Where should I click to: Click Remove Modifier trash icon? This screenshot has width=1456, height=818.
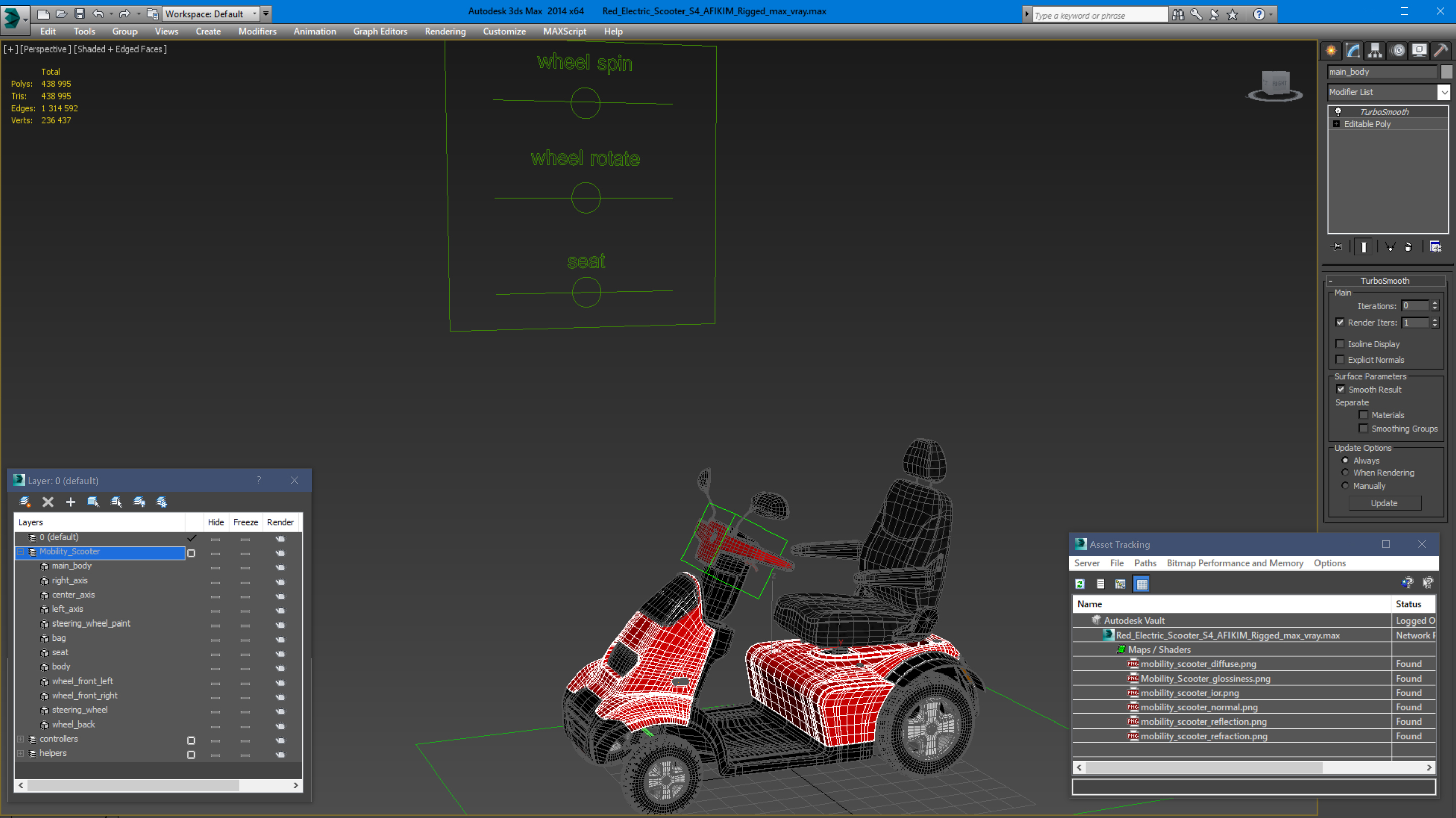point(1408,246)
